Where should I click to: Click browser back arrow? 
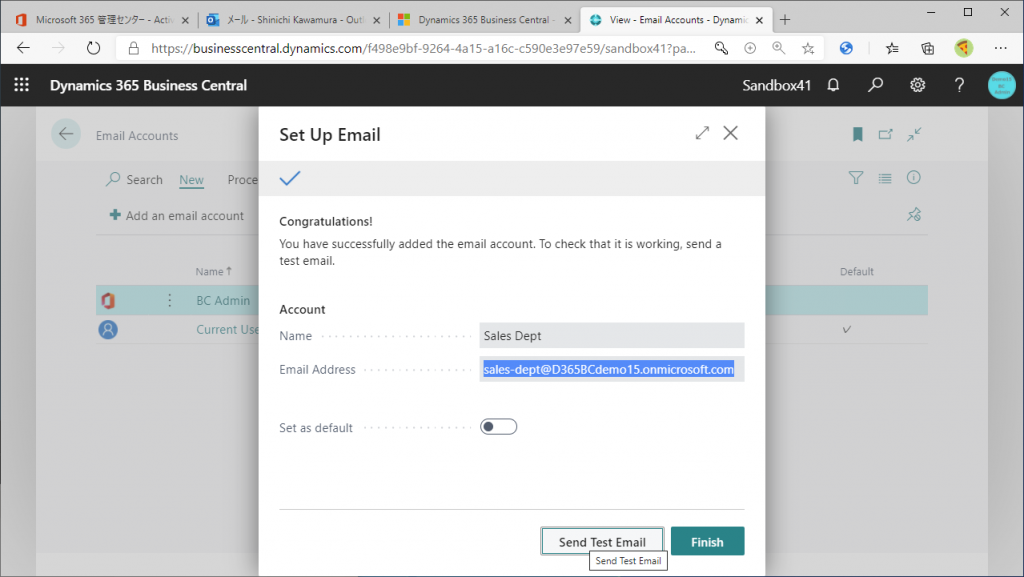(x=24, y=48)
